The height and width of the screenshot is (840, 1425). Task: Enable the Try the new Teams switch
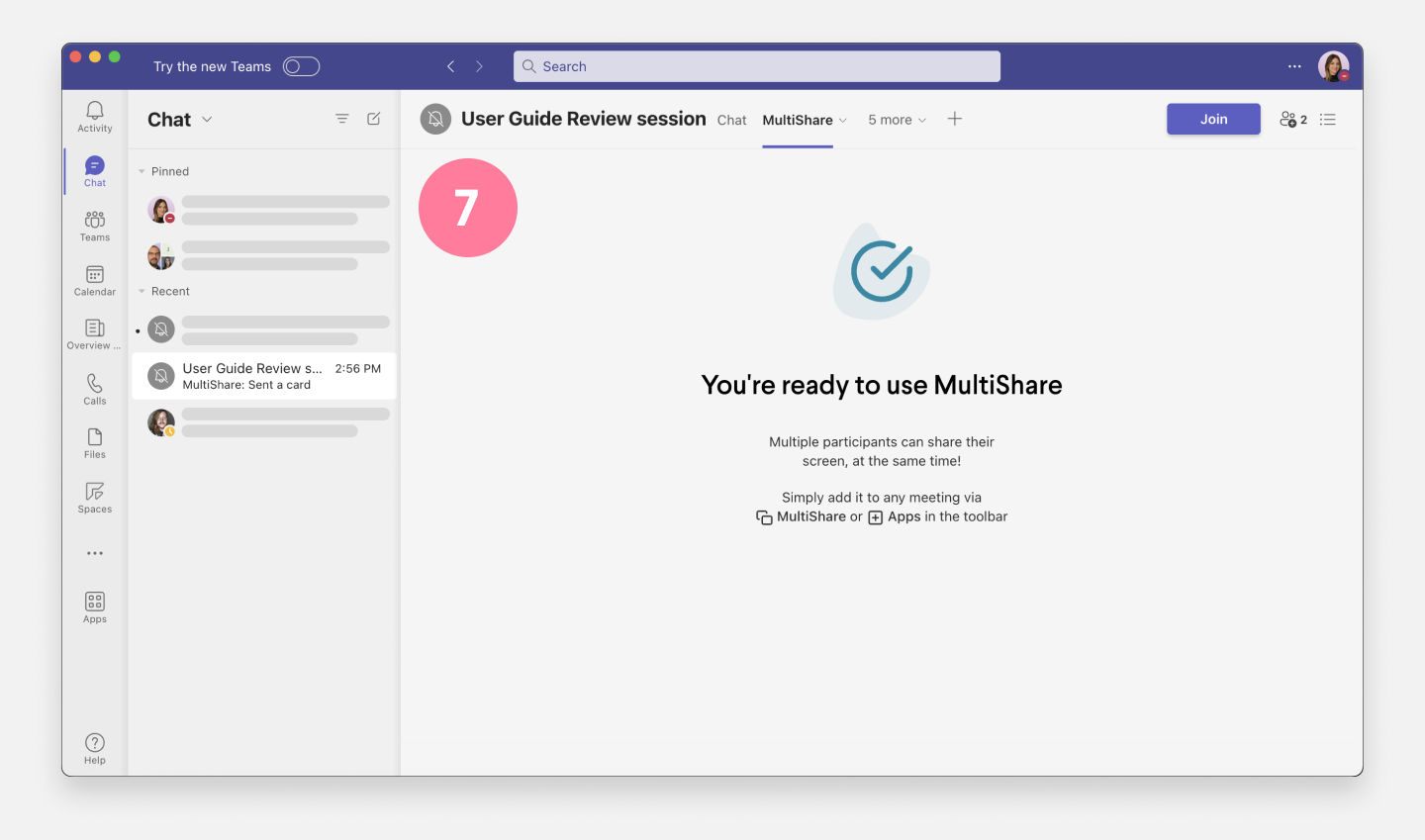(x=301, y=66)
